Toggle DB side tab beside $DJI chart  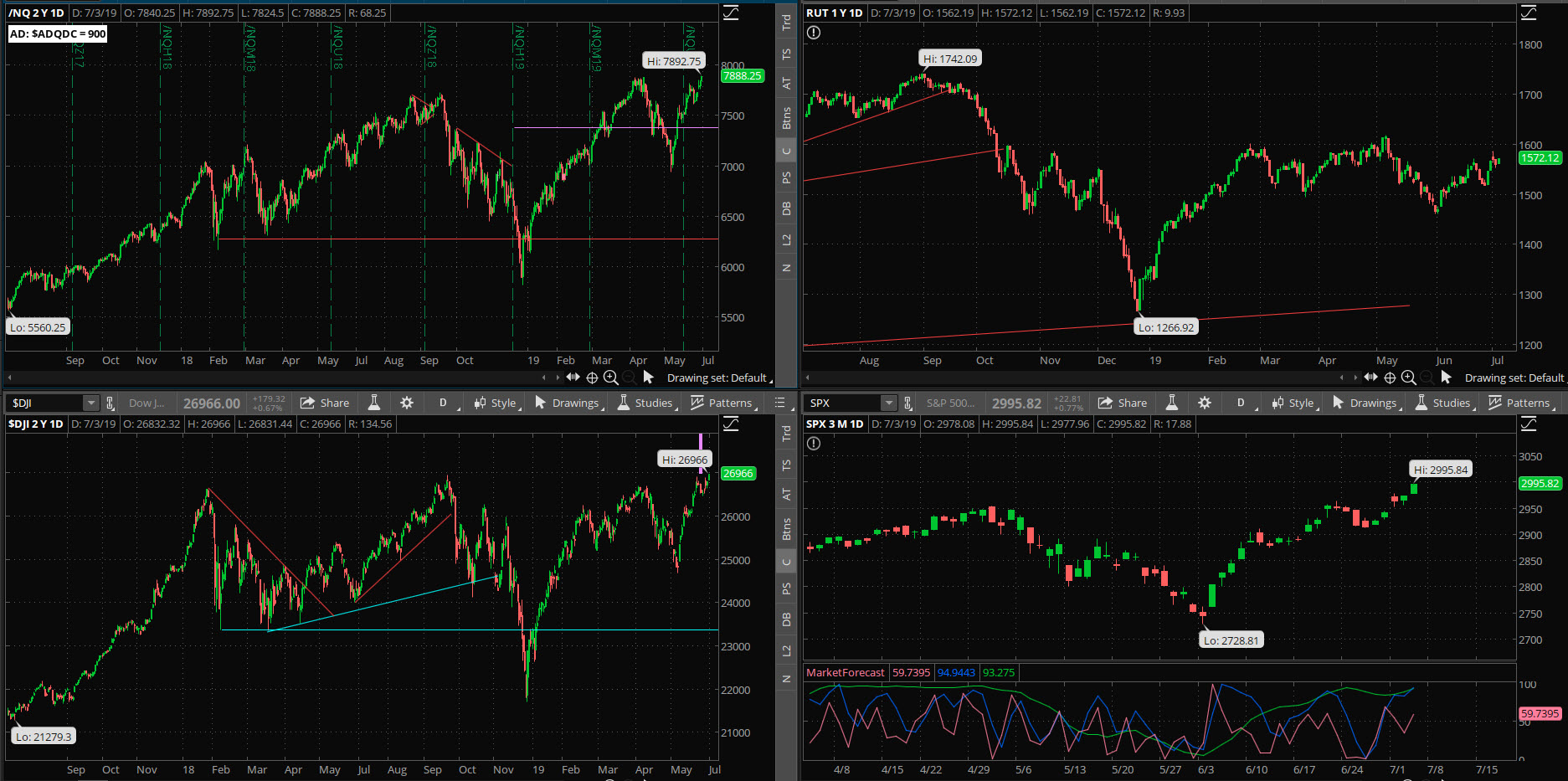coord(786,619)
